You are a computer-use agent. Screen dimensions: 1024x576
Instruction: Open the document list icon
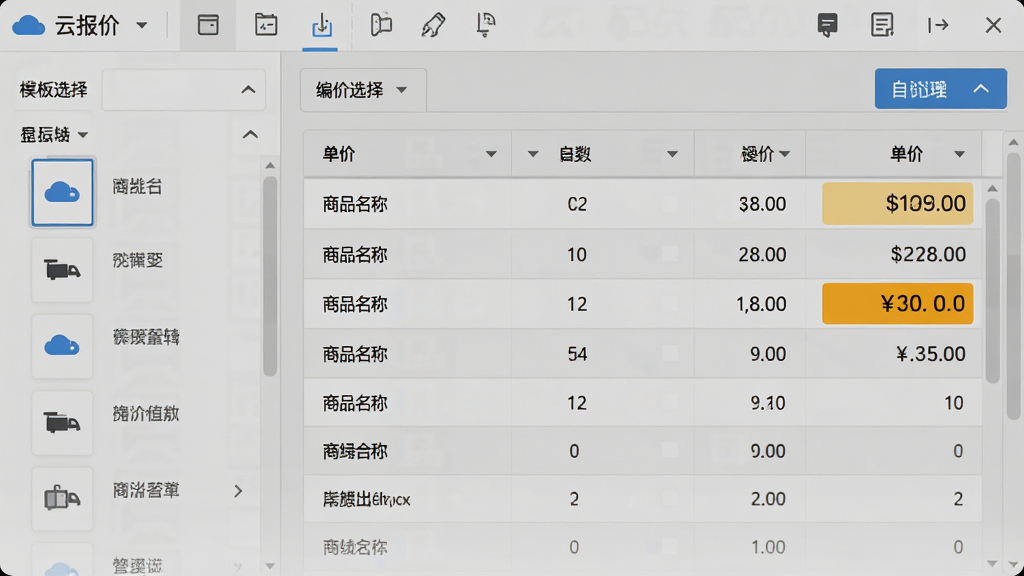[x=882, y=25]
